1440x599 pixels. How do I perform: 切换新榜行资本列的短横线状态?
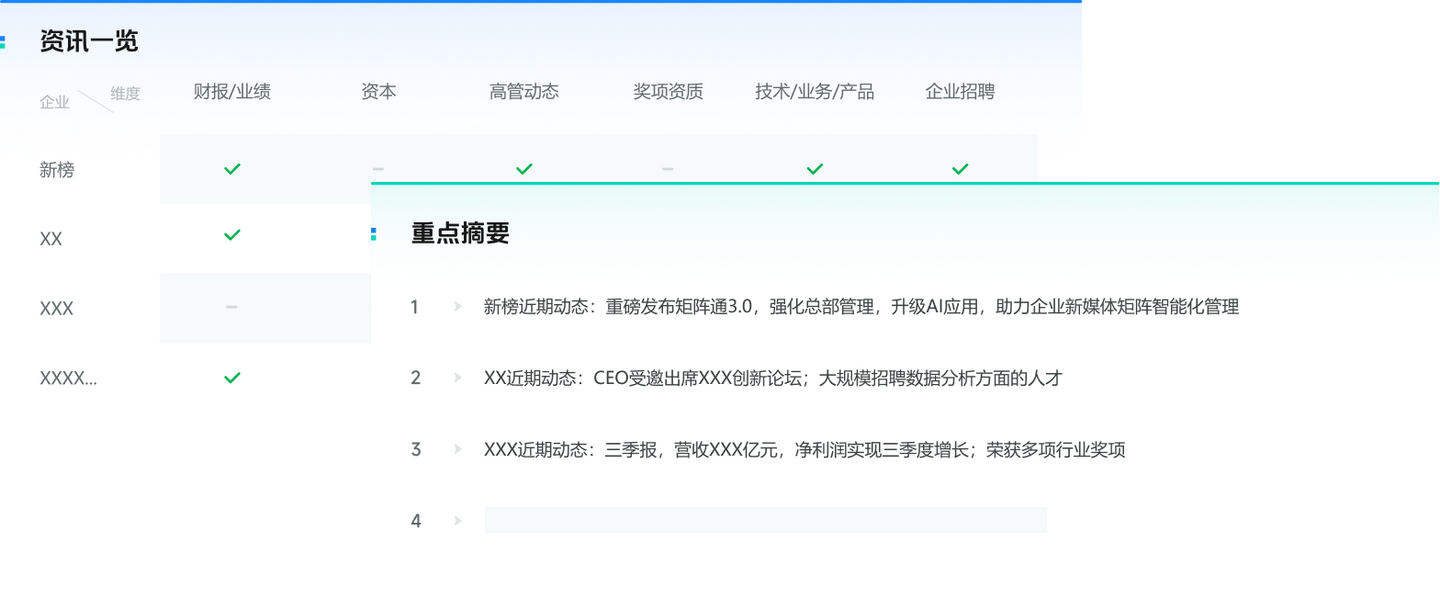[x=378, y=168]
